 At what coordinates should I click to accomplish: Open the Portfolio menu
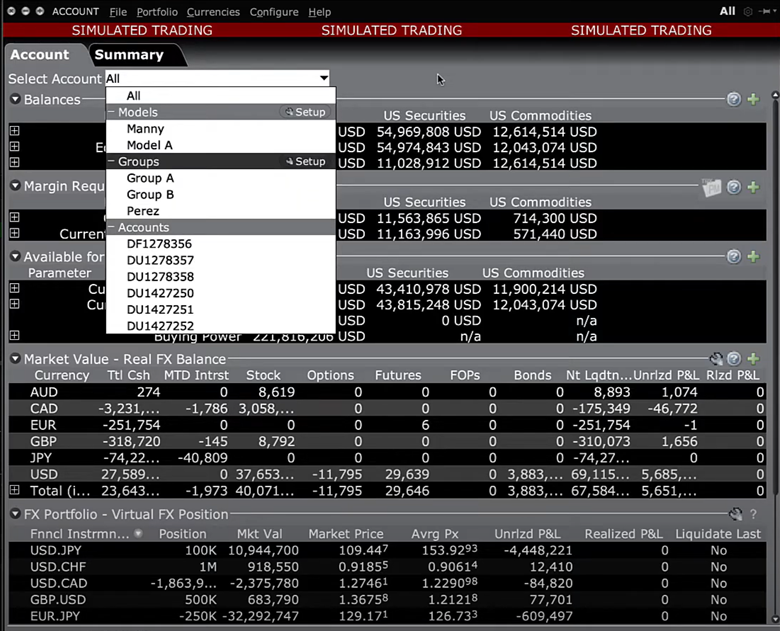pos(157,12)
